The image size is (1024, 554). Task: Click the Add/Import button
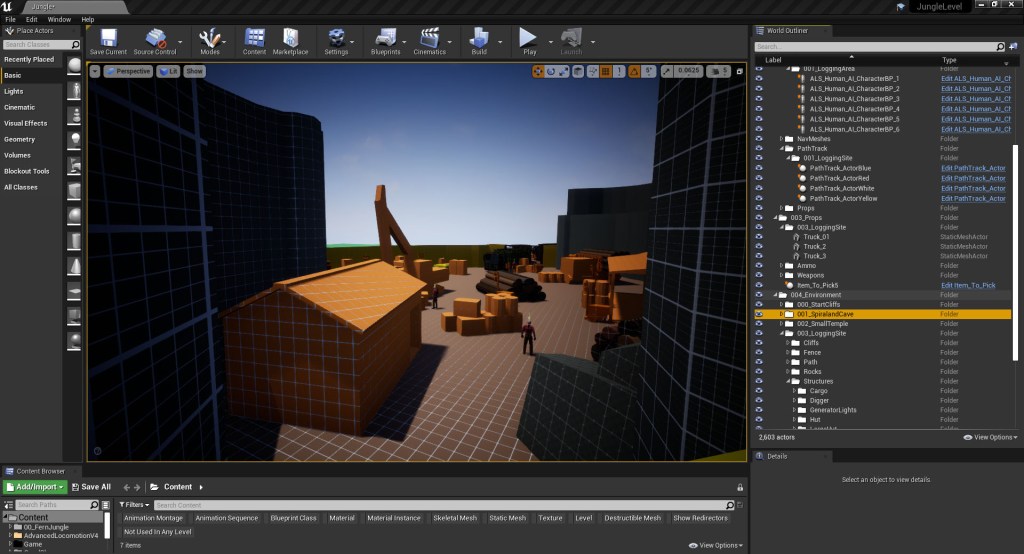point(35,487)
